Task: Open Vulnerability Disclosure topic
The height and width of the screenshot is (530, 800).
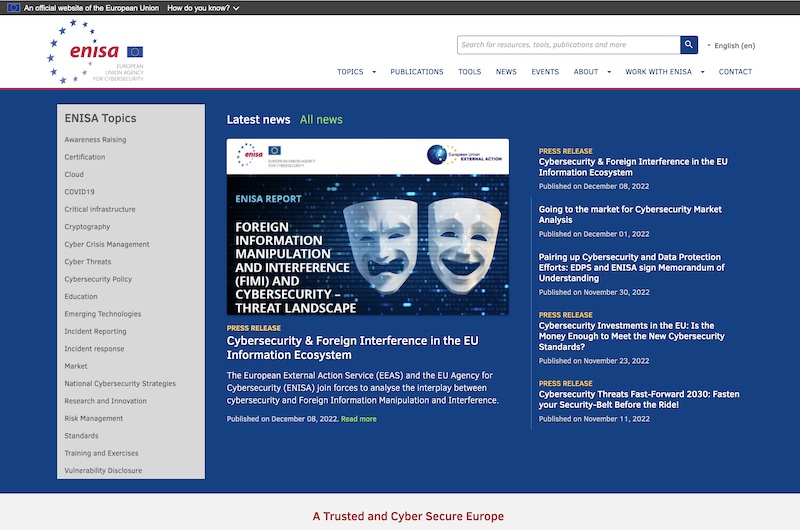Action: point(103,470)
